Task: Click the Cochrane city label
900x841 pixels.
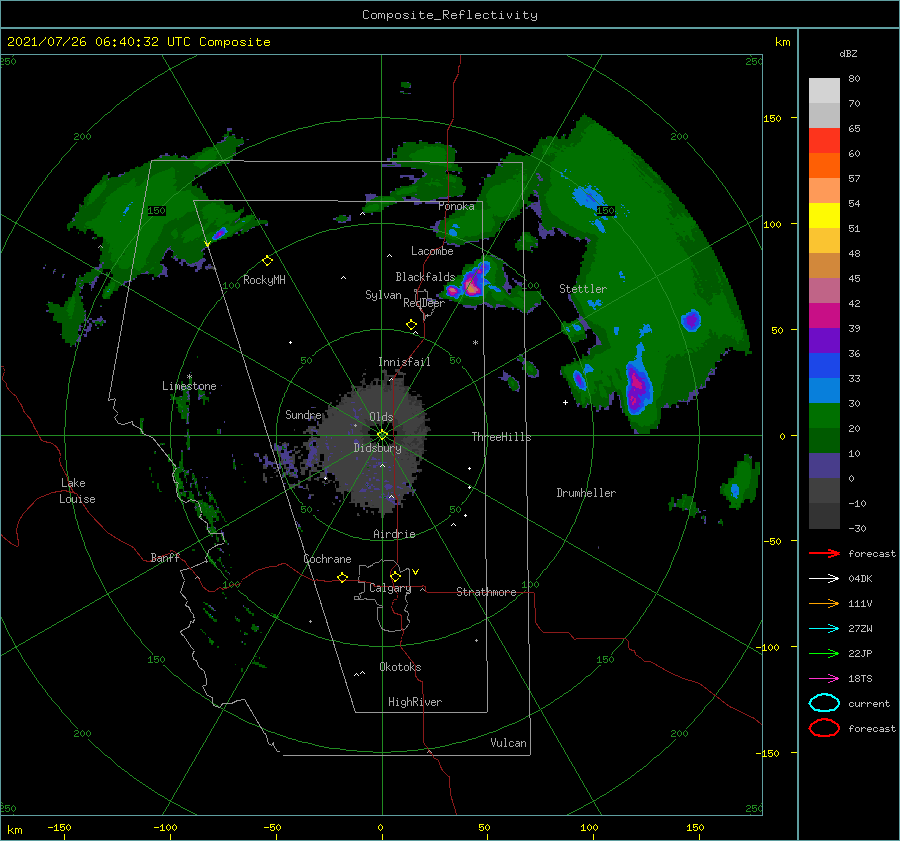Action: pyautogui.click(x=327, y=559)
